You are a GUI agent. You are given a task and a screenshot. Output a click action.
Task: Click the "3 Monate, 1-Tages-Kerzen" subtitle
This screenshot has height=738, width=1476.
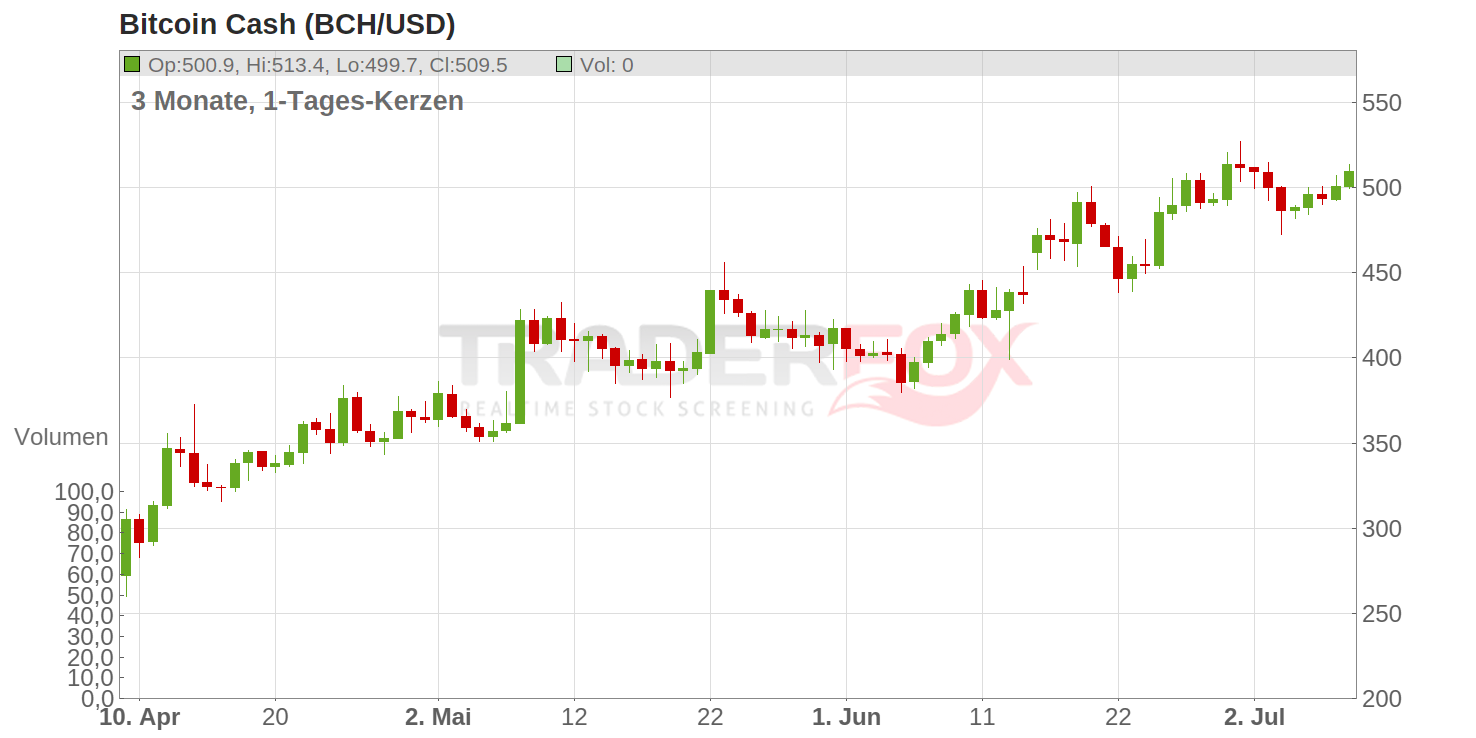point(297,101)
